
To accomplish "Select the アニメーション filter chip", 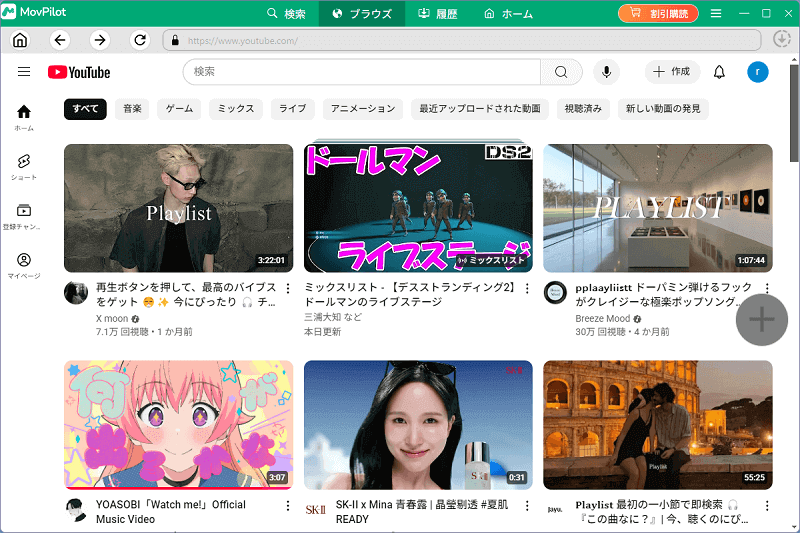I will point(363,109).
